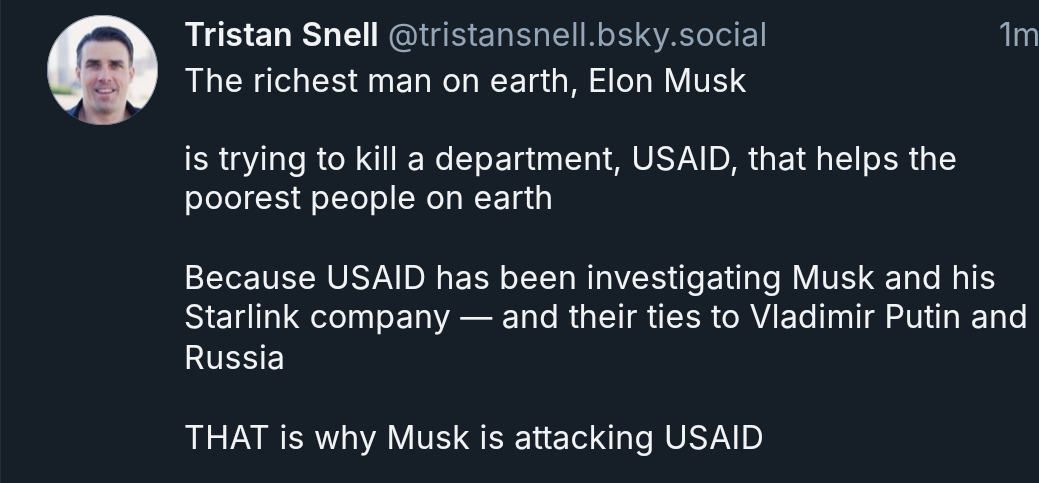The height and width of the screenshot is (483, 1039).
Task: Click the line starting 'Because USAID has been'
Action: click(x=590, y=278)
